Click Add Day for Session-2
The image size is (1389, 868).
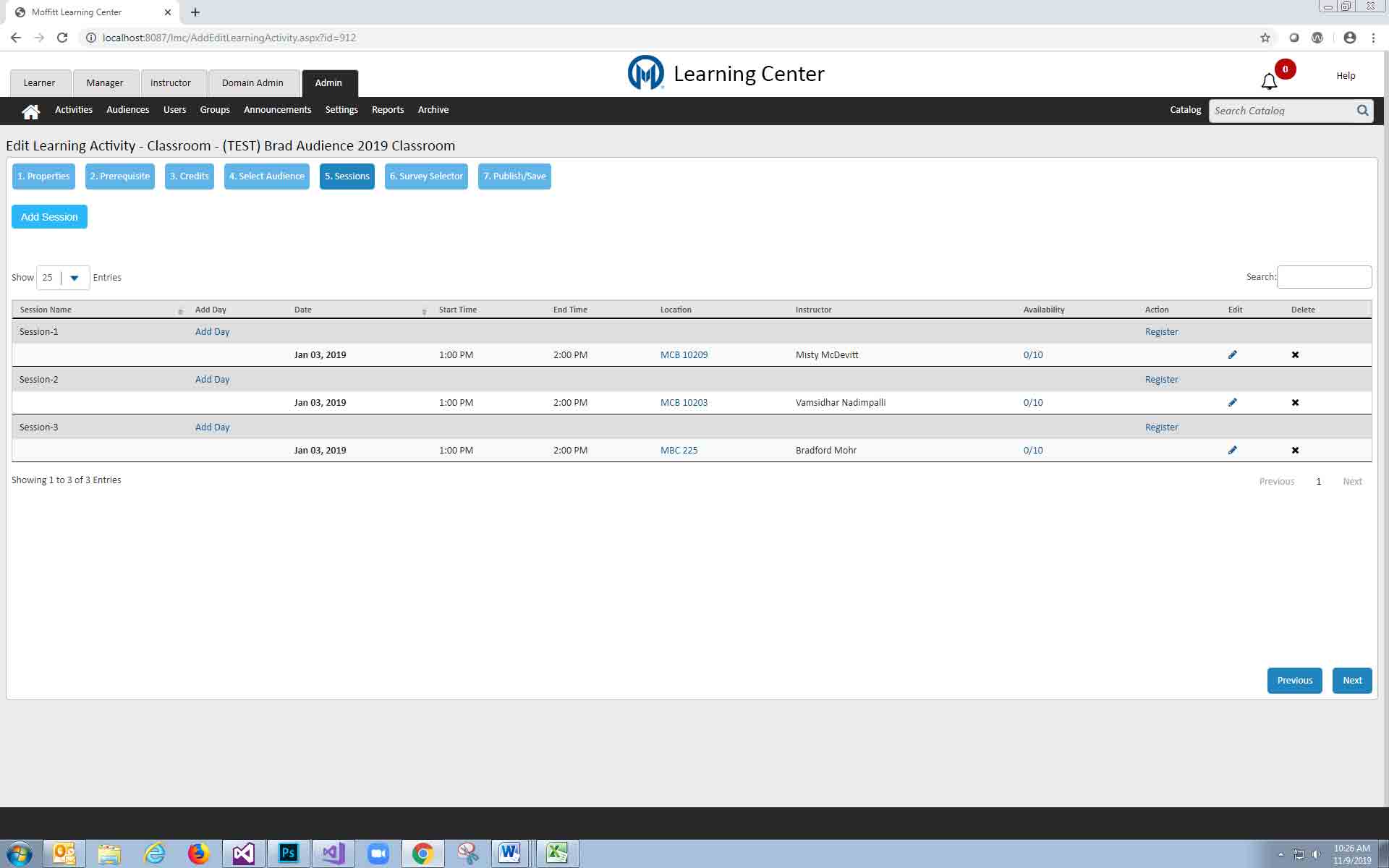point(212,379)
